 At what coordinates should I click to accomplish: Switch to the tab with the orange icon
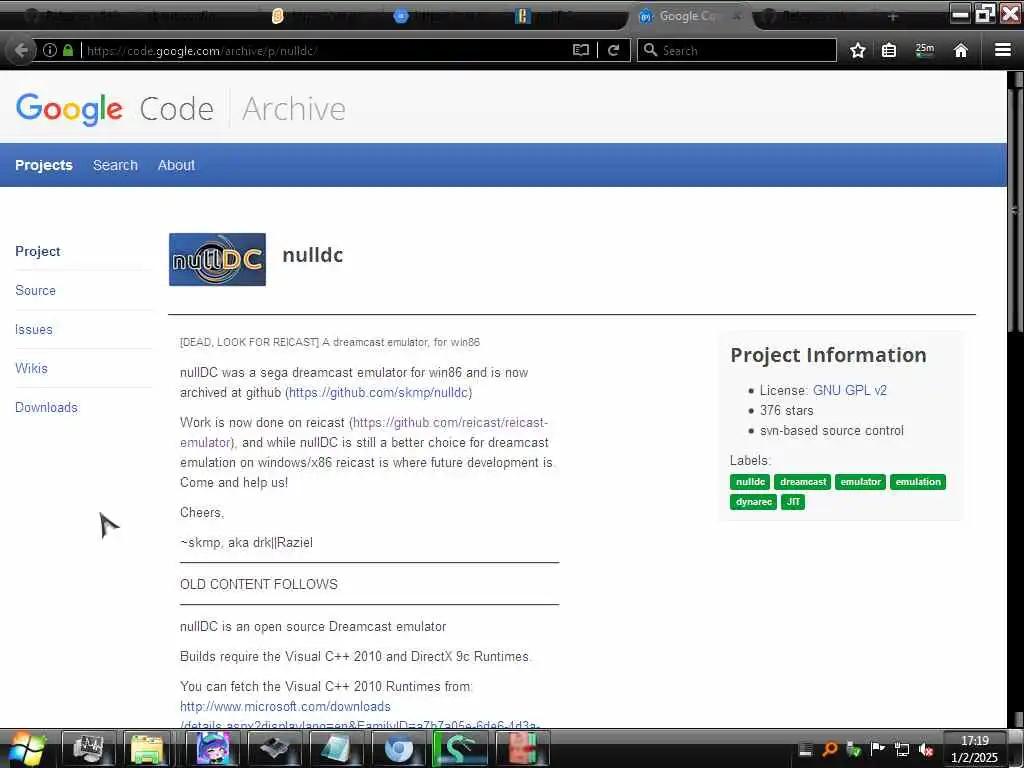[x=278, y=16]
